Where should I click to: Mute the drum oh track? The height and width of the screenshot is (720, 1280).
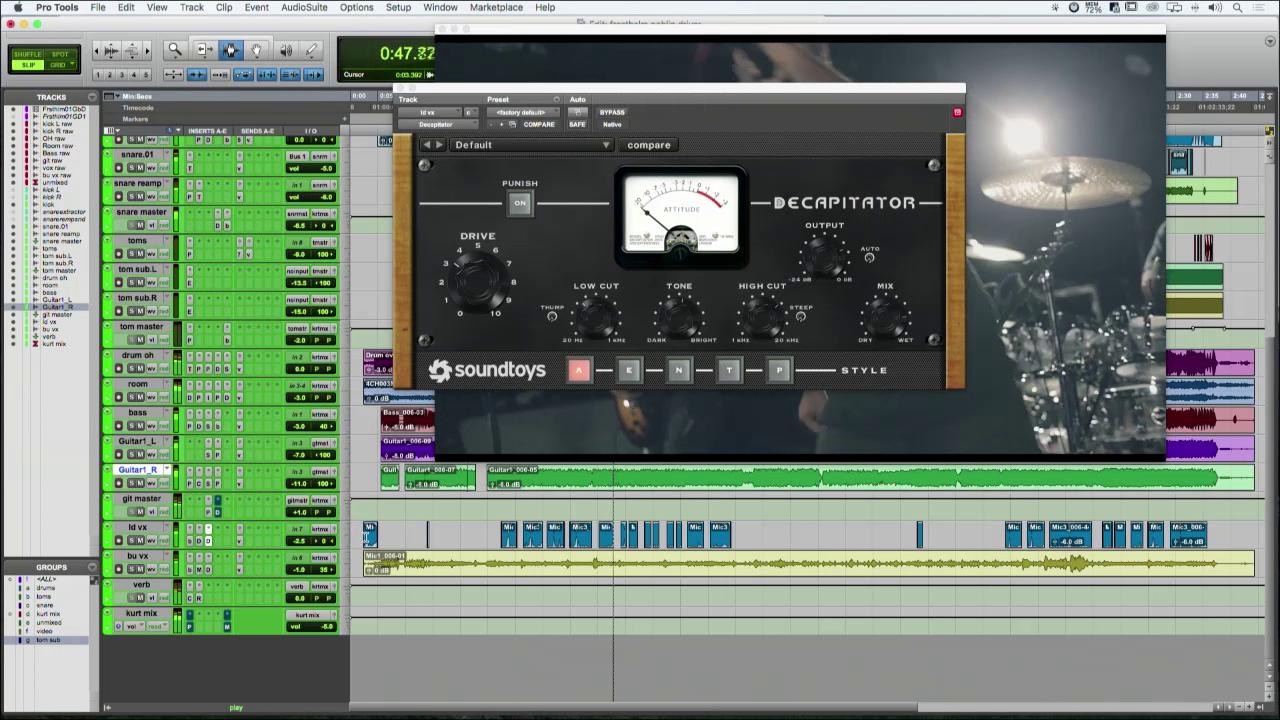coord(141,369)
